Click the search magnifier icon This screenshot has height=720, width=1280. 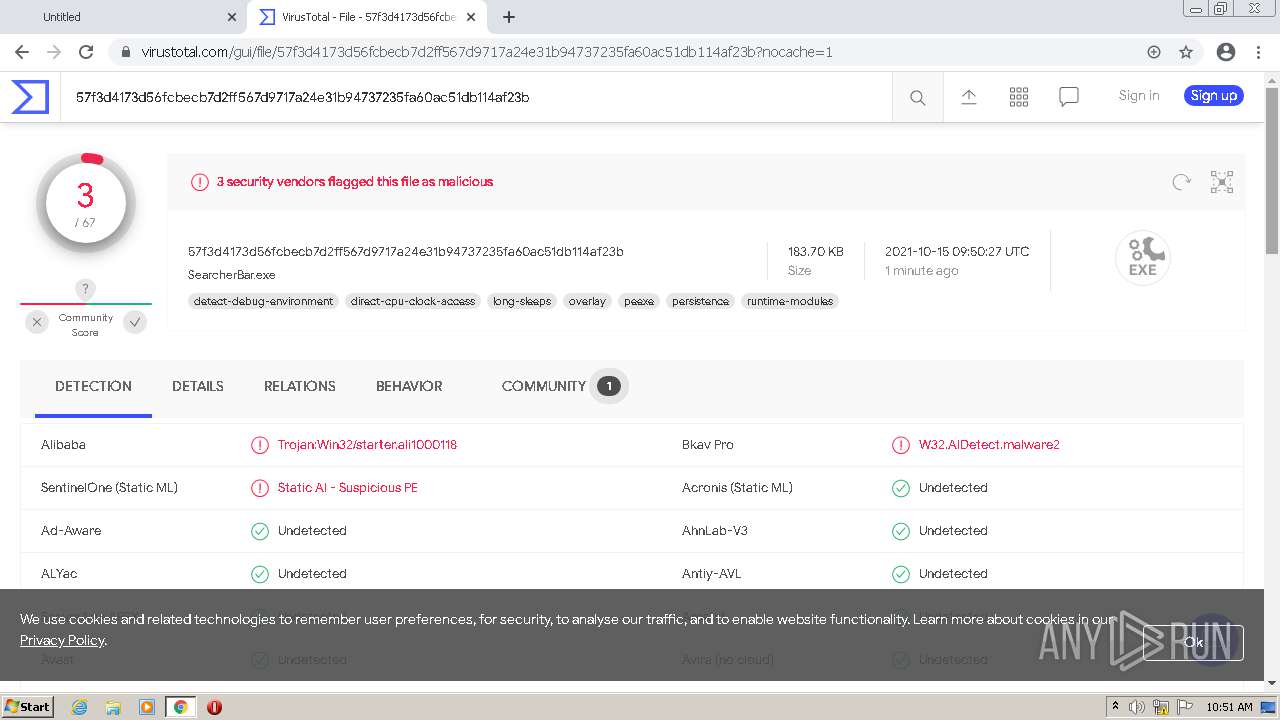click(917, 97)
